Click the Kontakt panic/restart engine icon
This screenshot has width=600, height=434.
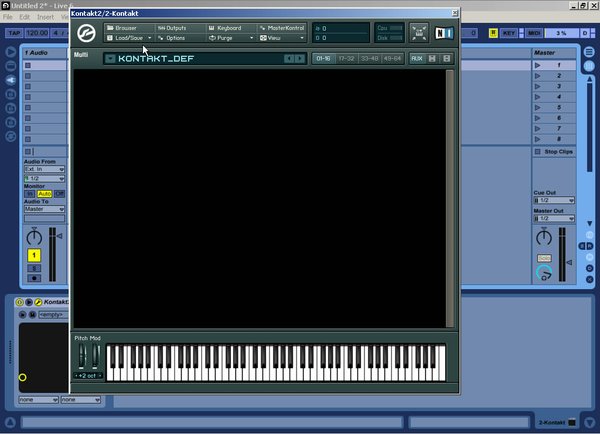pyautogui.click(x=419, y=33)
